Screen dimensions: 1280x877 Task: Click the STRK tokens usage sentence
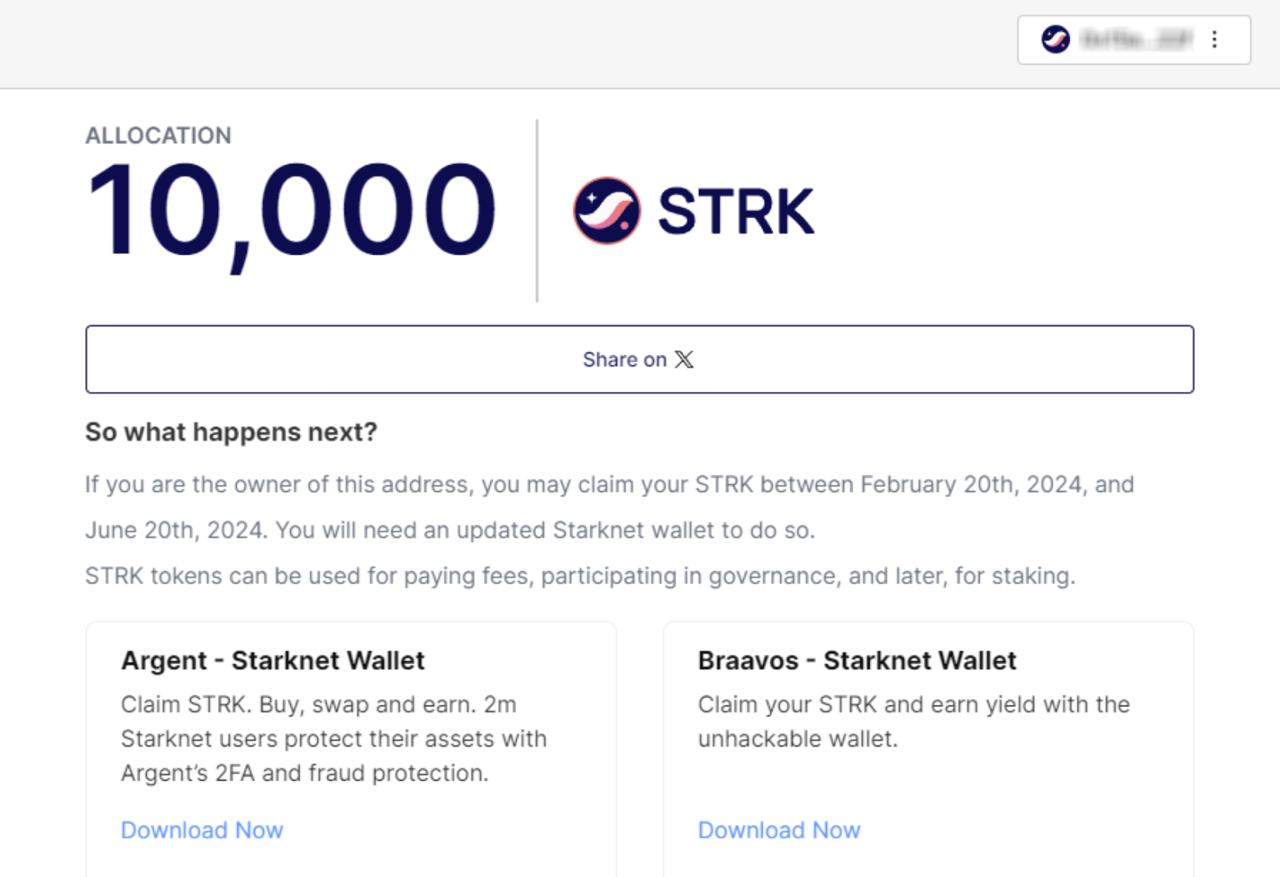580,577
